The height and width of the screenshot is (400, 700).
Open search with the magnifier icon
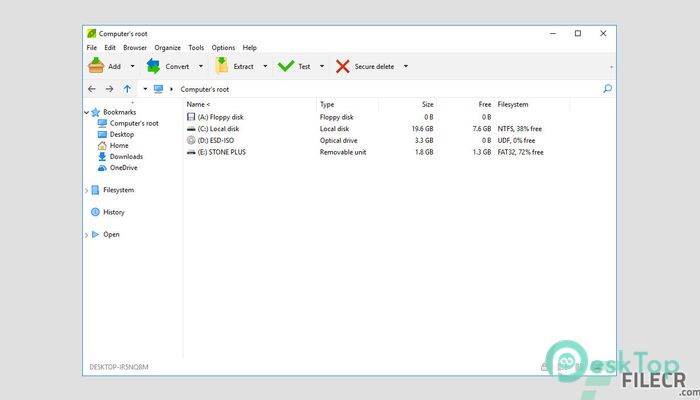(x=607, y=89)
